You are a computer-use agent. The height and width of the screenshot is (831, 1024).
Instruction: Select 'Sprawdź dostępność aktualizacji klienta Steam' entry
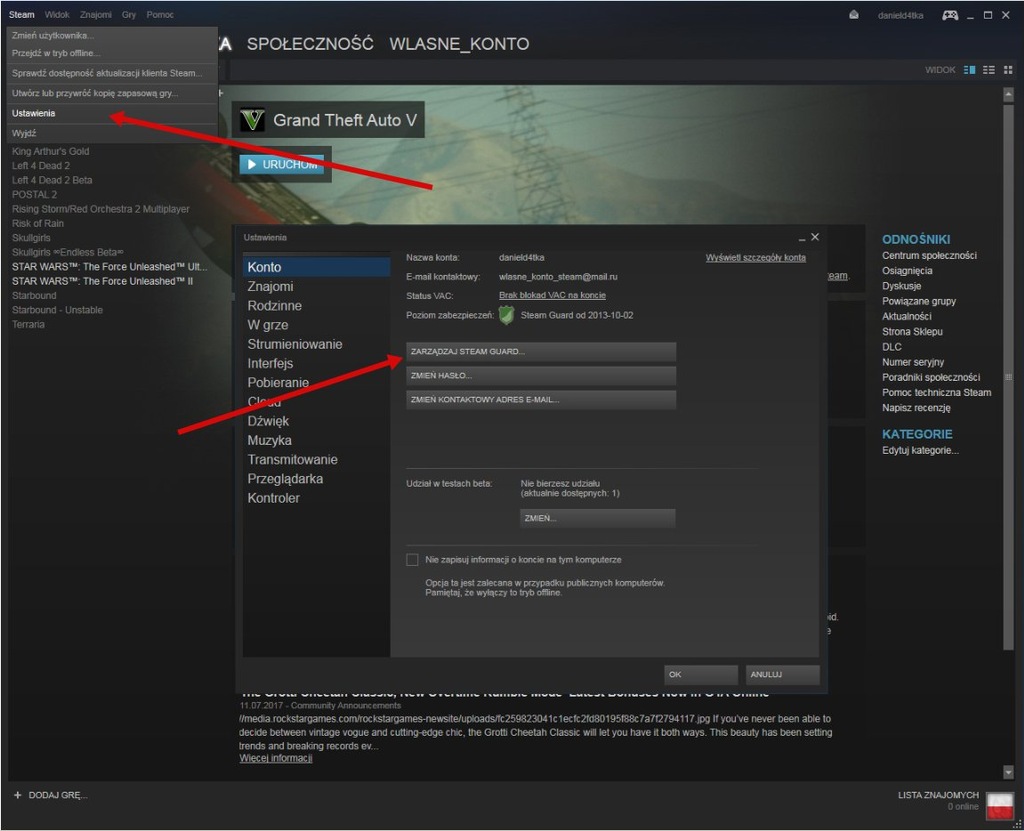[x=112, y=73]
